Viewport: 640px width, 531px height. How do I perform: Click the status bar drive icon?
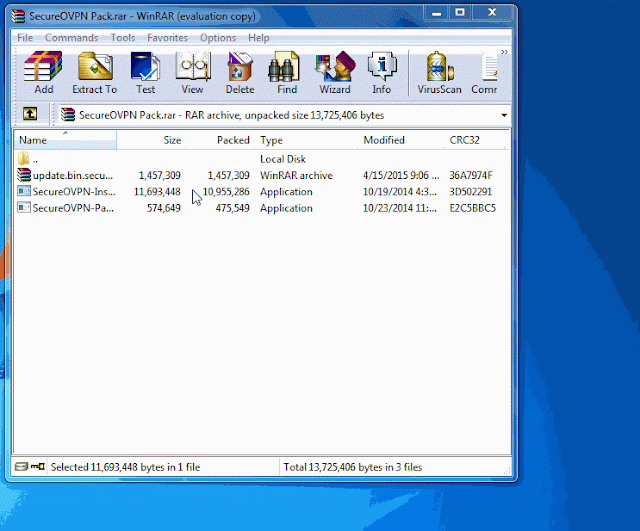click(21, 466)
